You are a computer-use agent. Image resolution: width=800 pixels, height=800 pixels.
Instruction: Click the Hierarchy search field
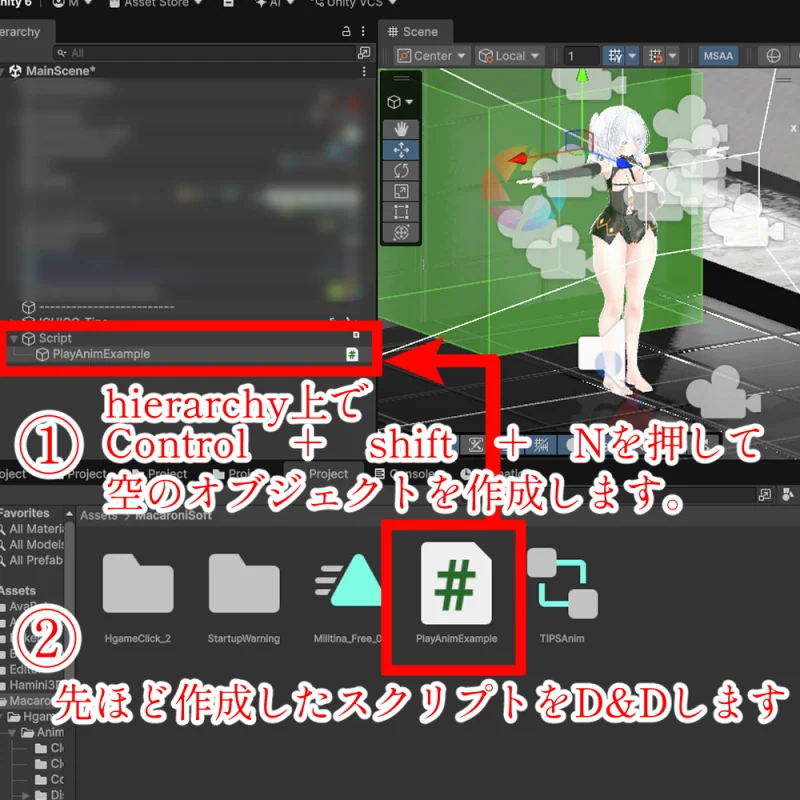[x=204, y=53]
